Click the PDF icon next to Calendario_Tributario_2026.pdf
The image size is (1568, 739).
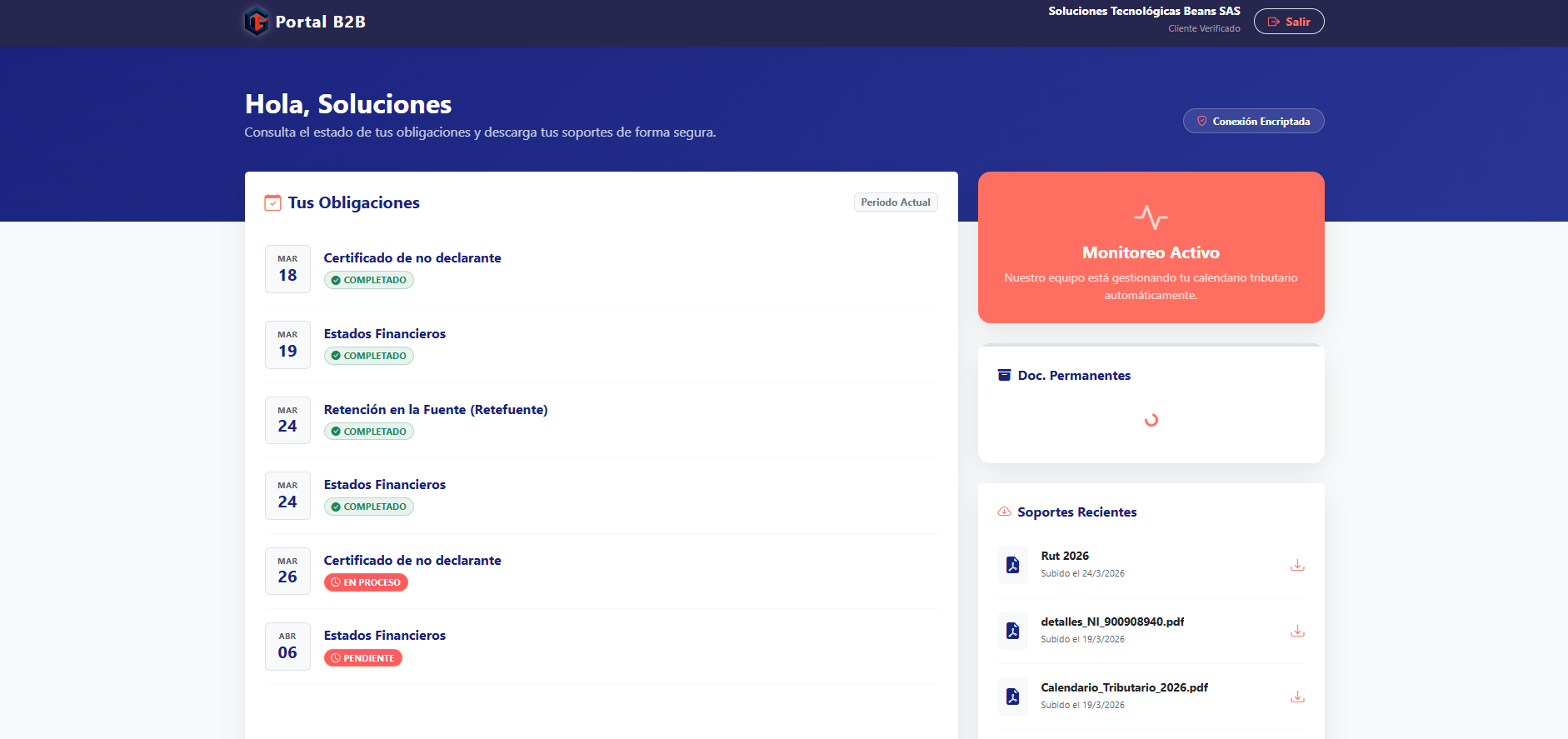pyautogui.click(x=1012, y=697)
